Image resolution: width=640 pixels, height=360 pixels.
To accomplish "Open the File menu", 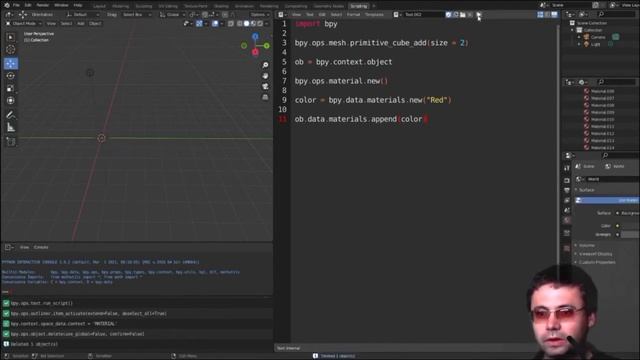I will 16,5.
